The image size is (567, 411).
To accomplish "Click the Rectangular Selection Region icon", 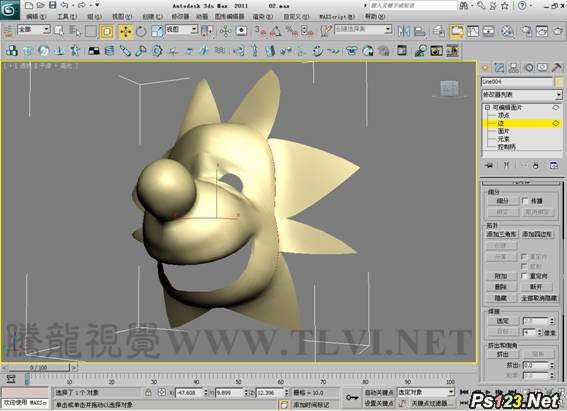I will point(90,31).
